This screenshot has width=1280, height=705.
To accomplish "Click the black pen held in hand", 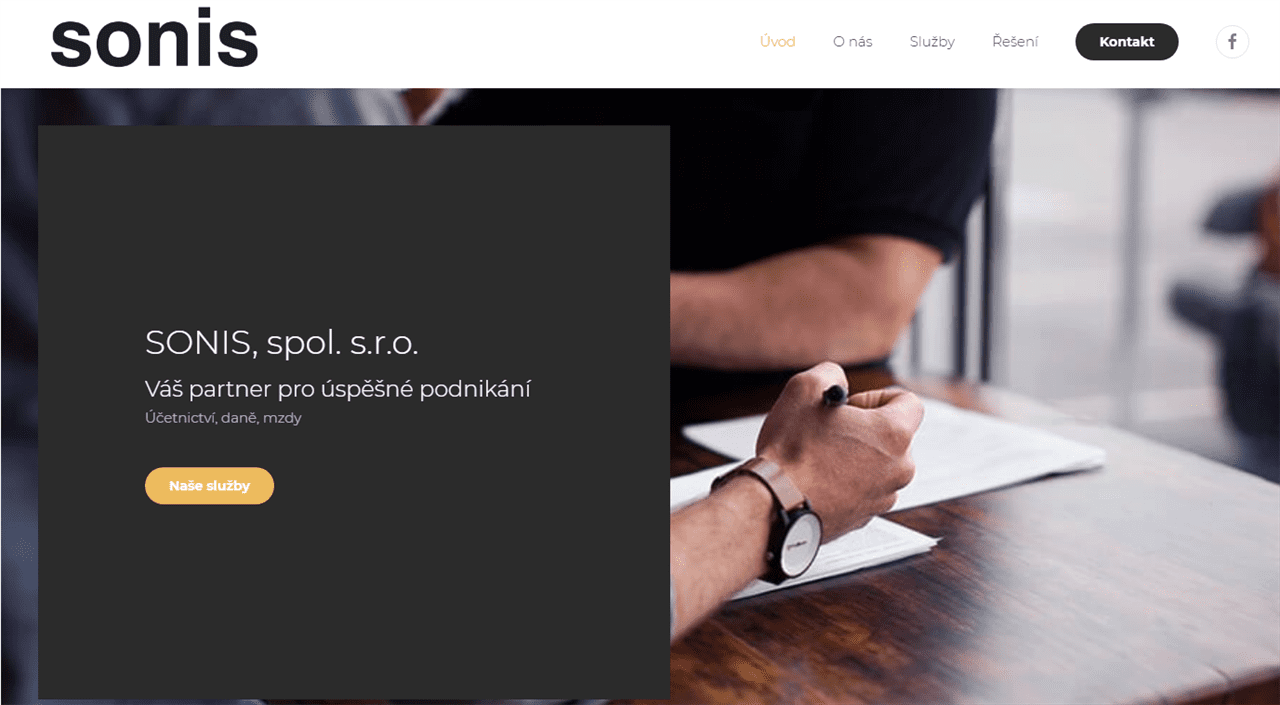I will pyautogui.click(x=835, y=393).
